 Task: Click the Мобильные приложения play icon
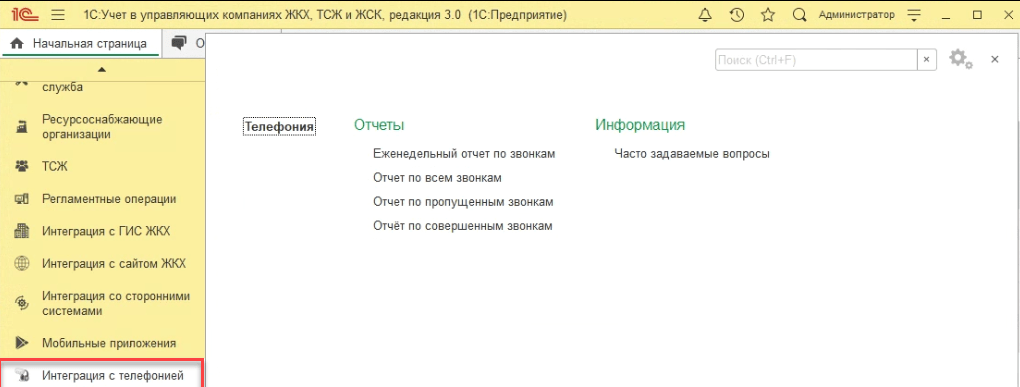point(22,343)
